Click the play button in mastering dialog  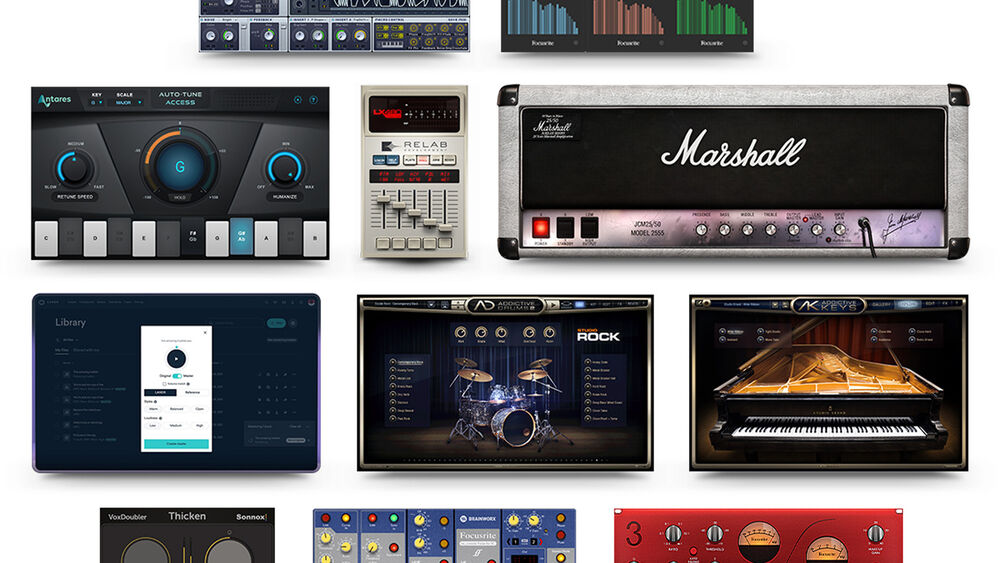[x=176, y=359]
